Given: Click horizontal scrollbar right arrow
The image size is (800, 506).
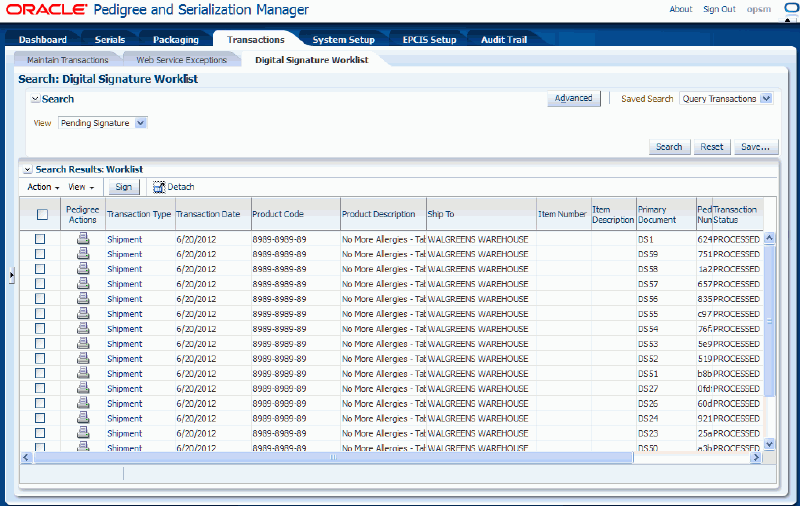Looking at the screenshot, I should [756, 458].
